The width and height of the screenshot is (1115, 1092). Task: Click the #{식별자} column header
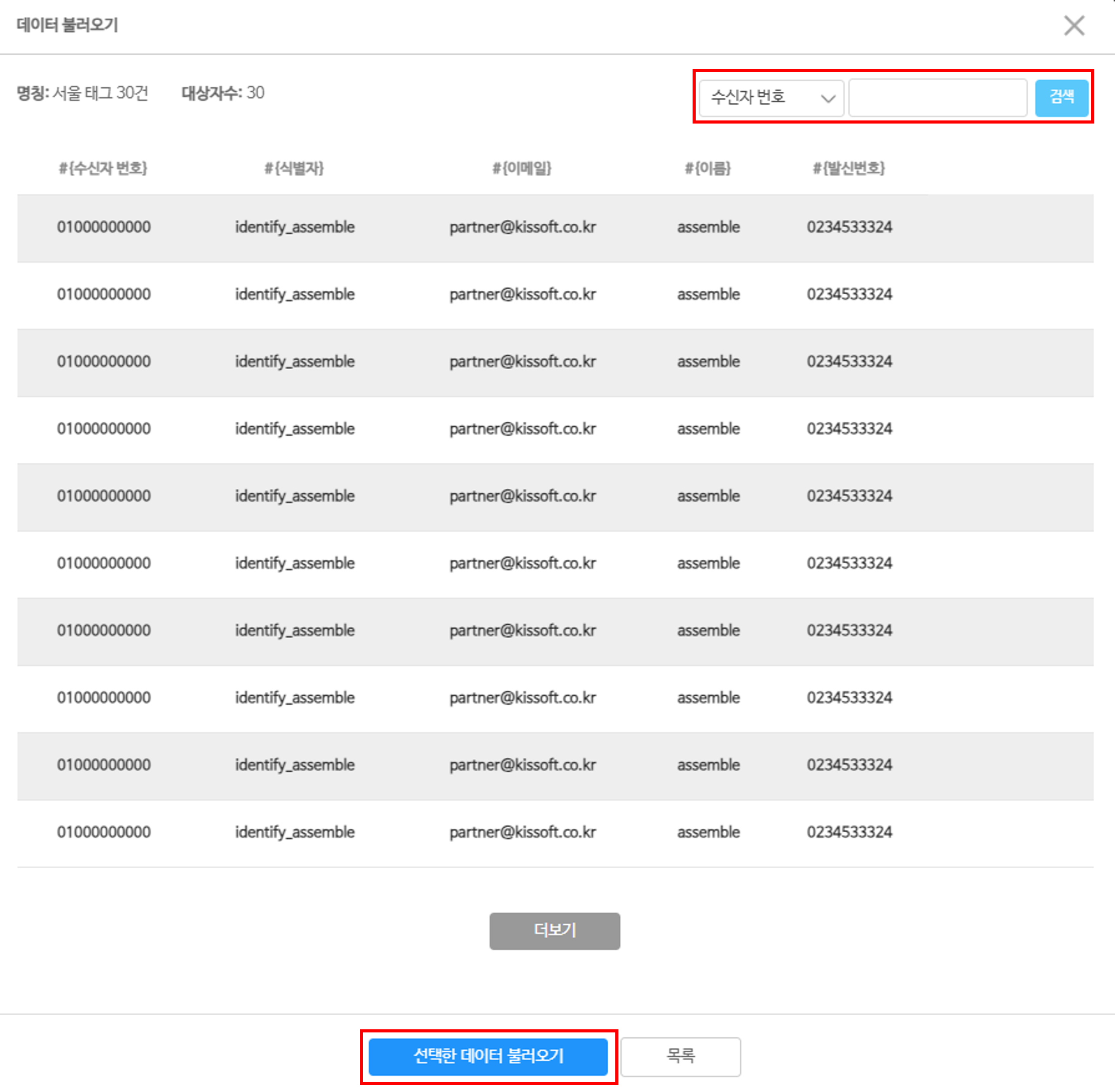(294, 168)
